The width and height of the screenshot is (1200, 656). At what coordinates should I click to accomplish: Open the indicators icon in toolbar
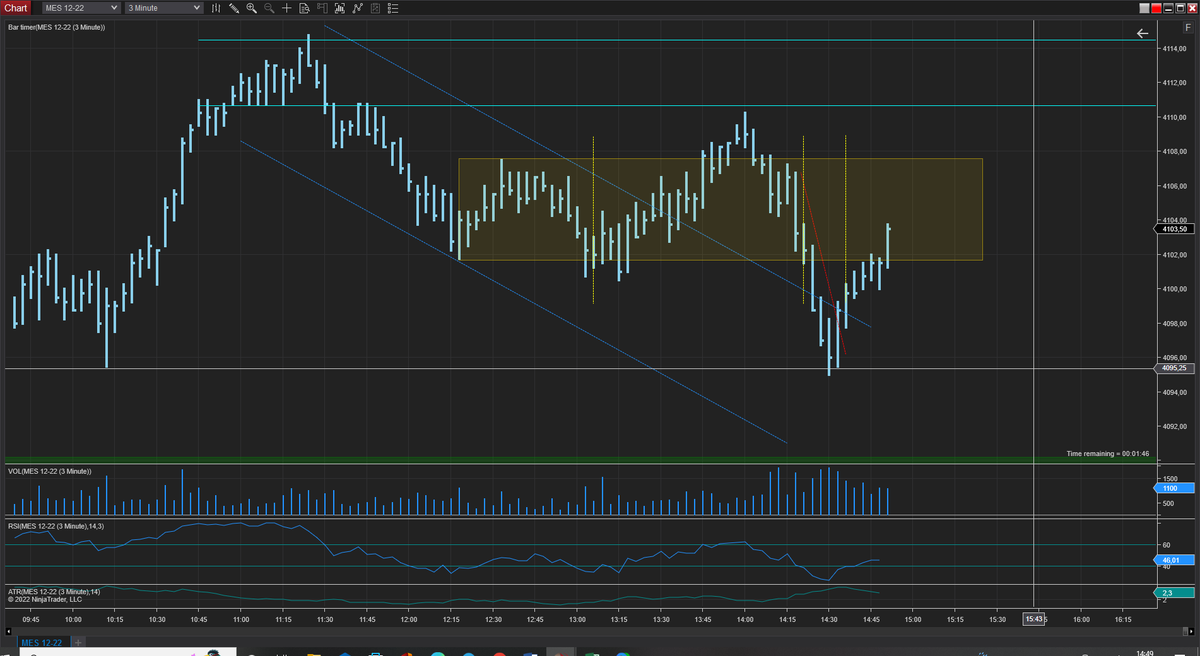[357, 8]
